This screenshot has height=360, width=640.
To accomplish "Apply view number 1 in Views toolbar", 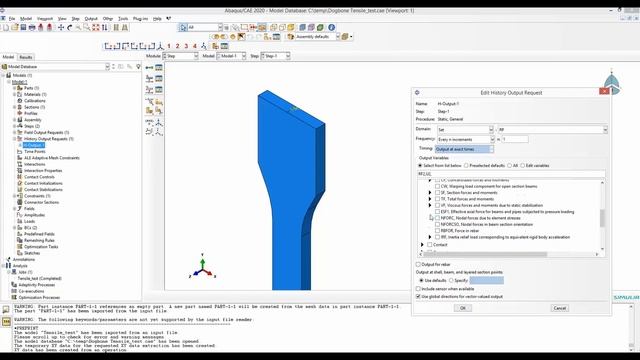I will coord(169,46).
